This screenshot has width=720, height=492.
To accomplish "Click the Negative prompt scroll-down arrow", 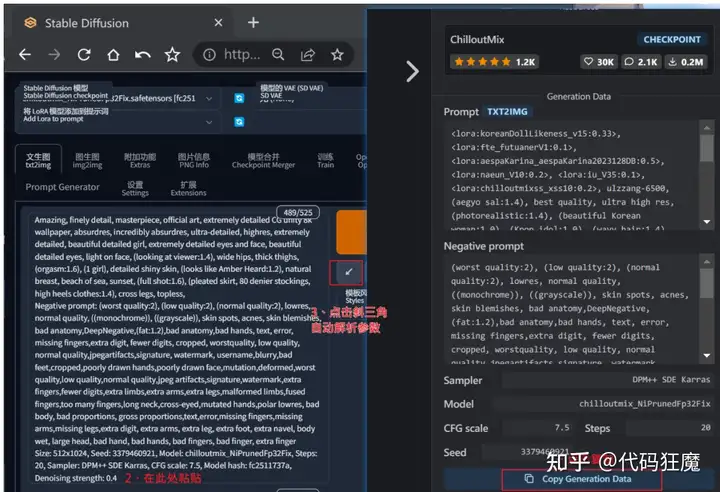I will [x=707, y=356].
